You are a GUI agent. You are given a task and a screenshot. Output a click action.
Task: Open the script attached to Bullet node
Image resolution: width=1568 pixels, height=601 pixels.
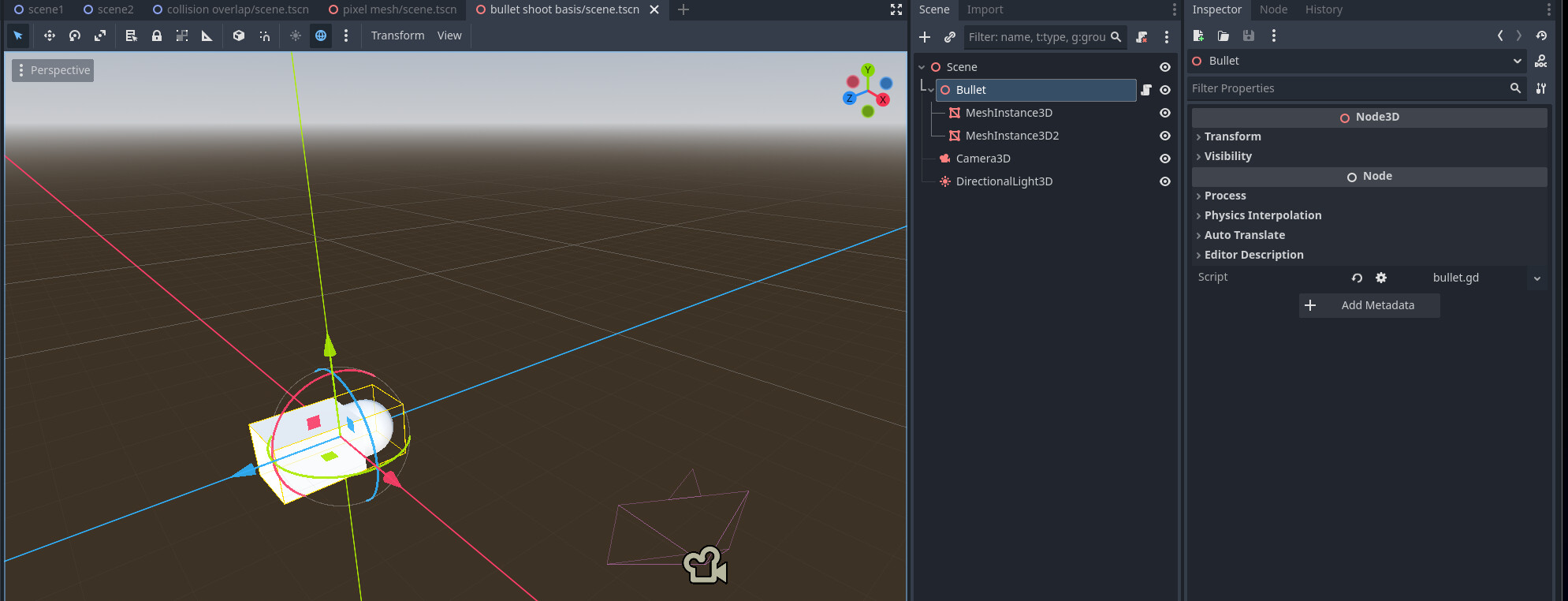point(1146,90)
